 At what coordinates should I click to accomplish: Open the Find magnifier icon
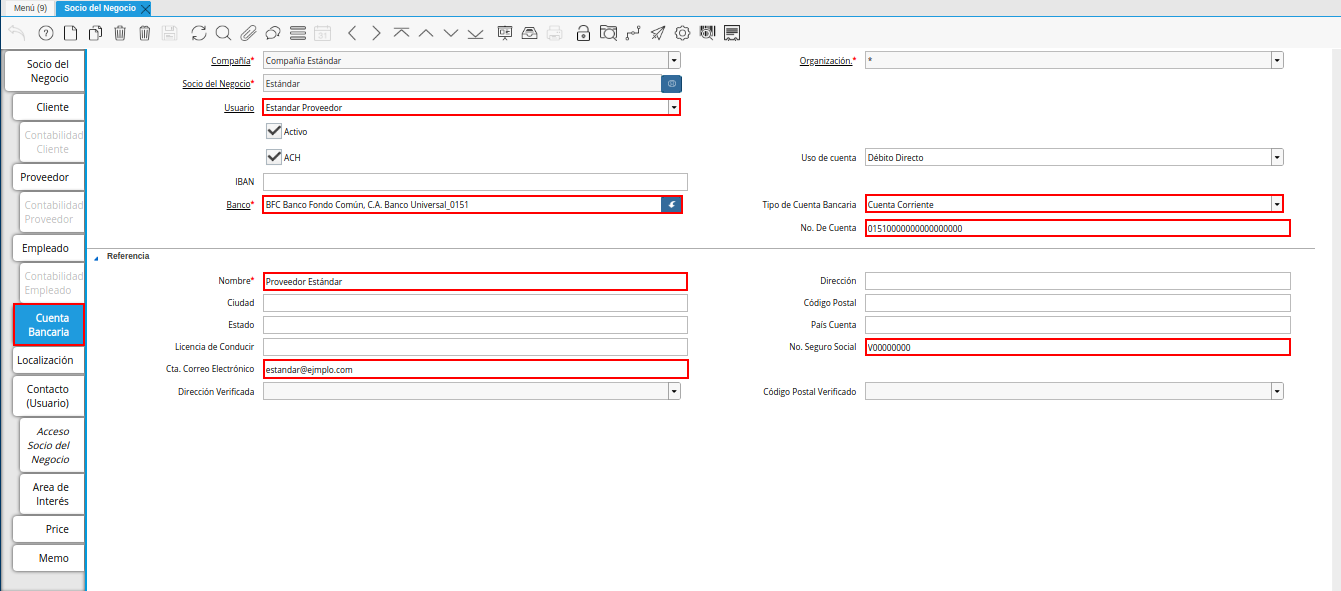click(x=223, y=33)
